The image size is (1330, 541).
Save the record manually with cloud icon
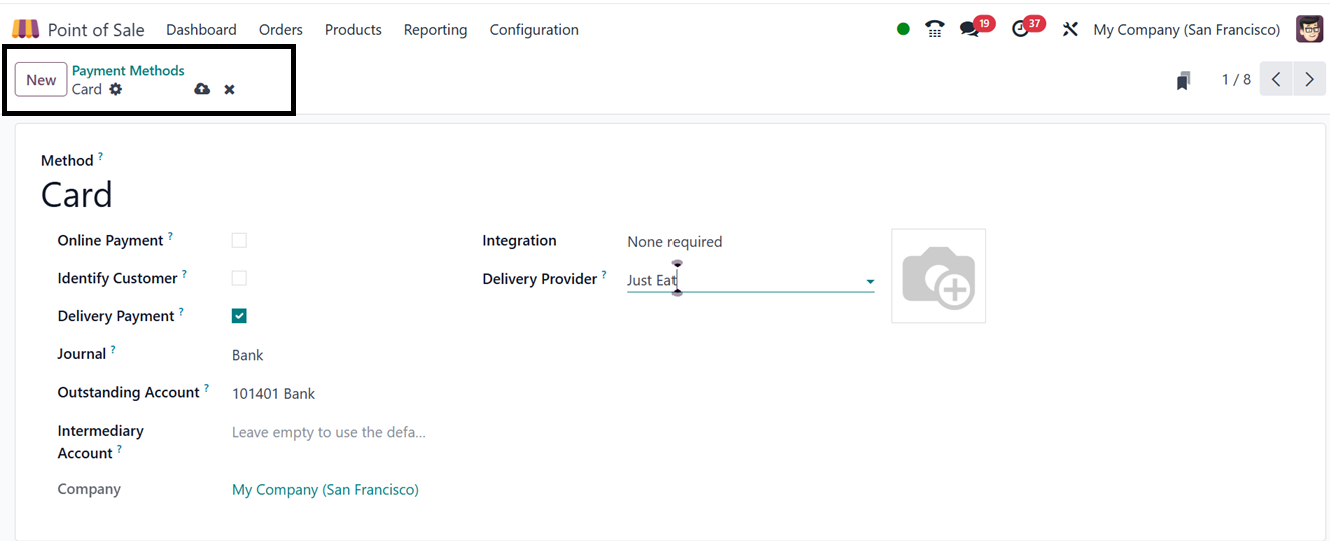pos(202,89)
